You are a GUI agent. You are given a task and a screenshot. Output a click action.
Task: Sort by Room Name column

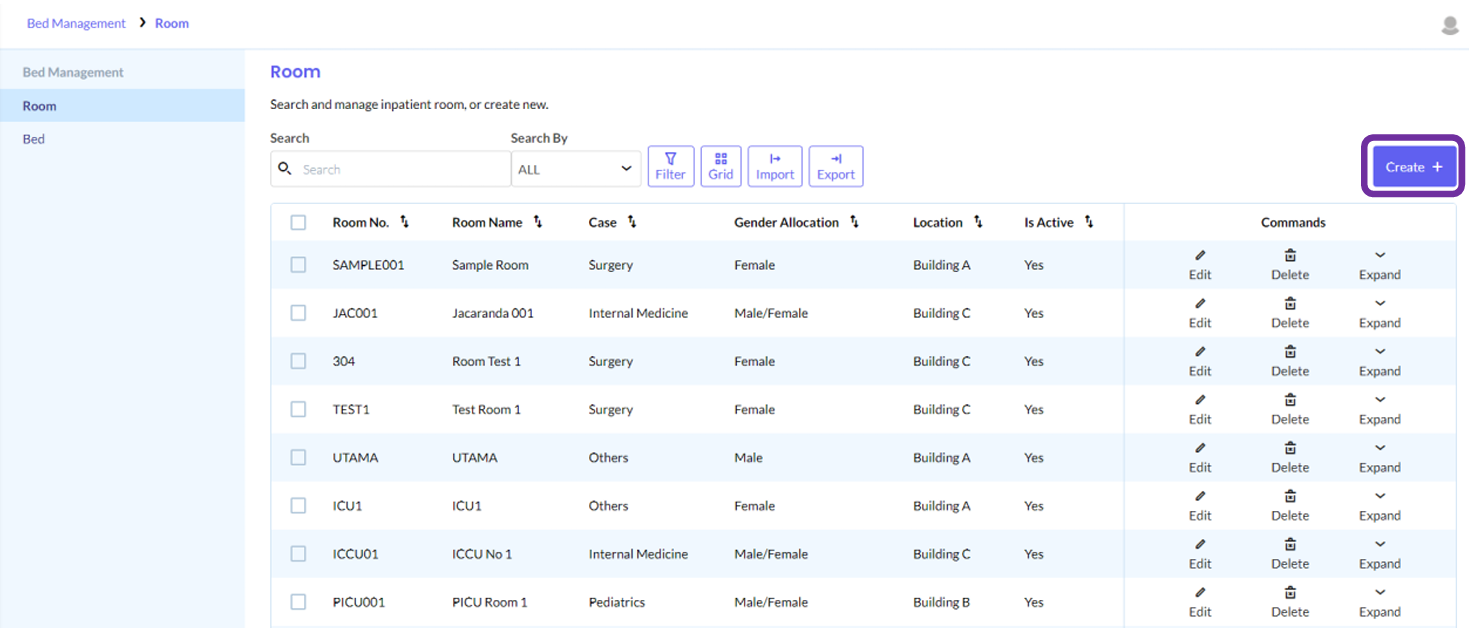538,222
